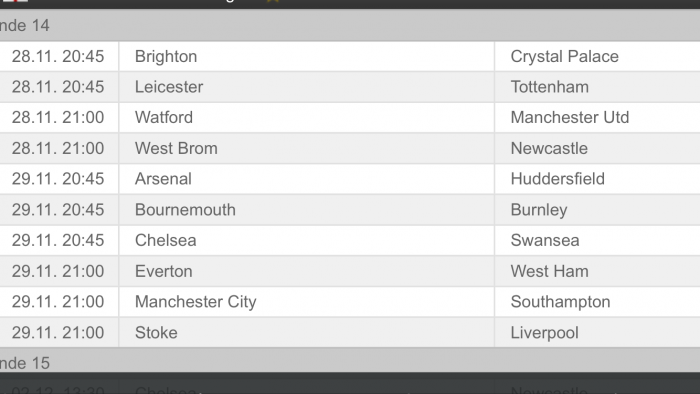
Task: Select Manchester Utd in the fixtures
Action: point(570,118)
